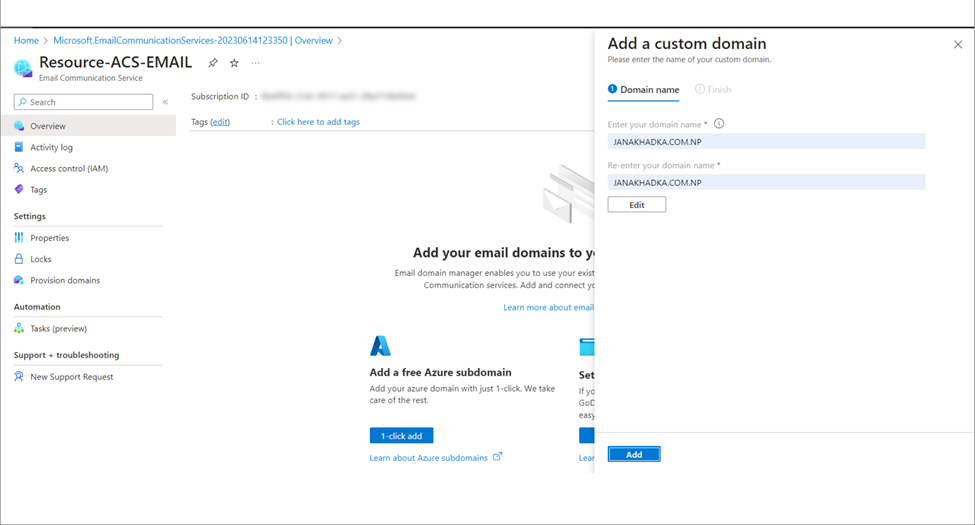Click the Azure logo above free subdomain
The image size is (975, 525).
(380, 346)
